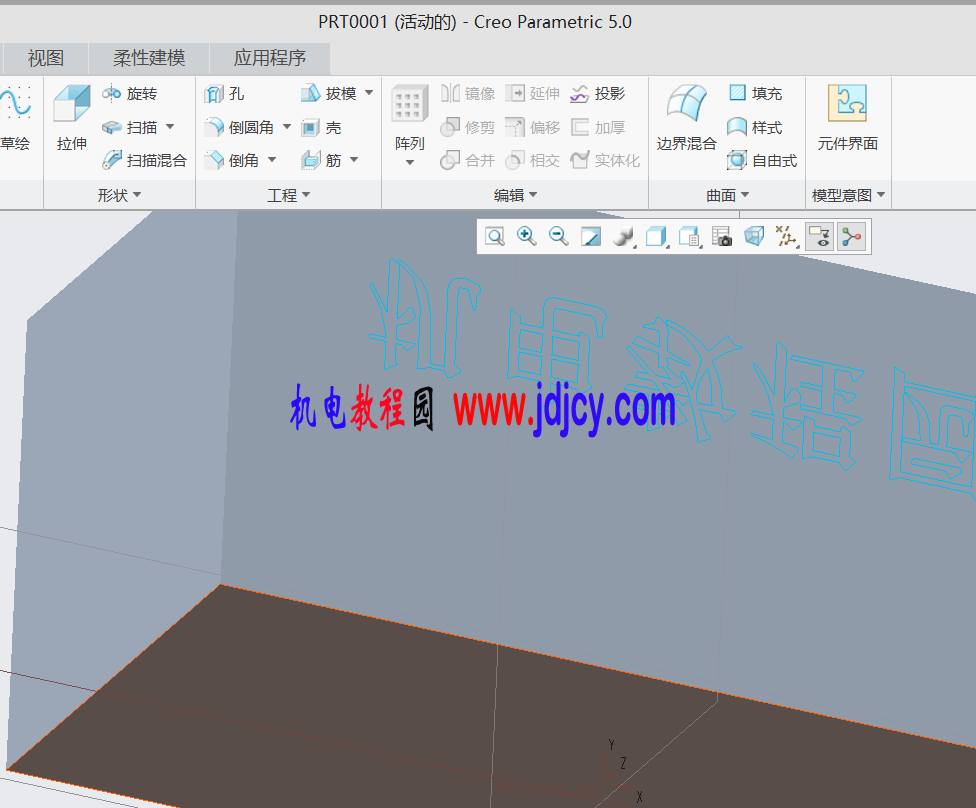Choose the 扫描 (Sweep) tool
Image resolution: width=976 pixels, height=808 pixels.
click(x=129, y=128)
